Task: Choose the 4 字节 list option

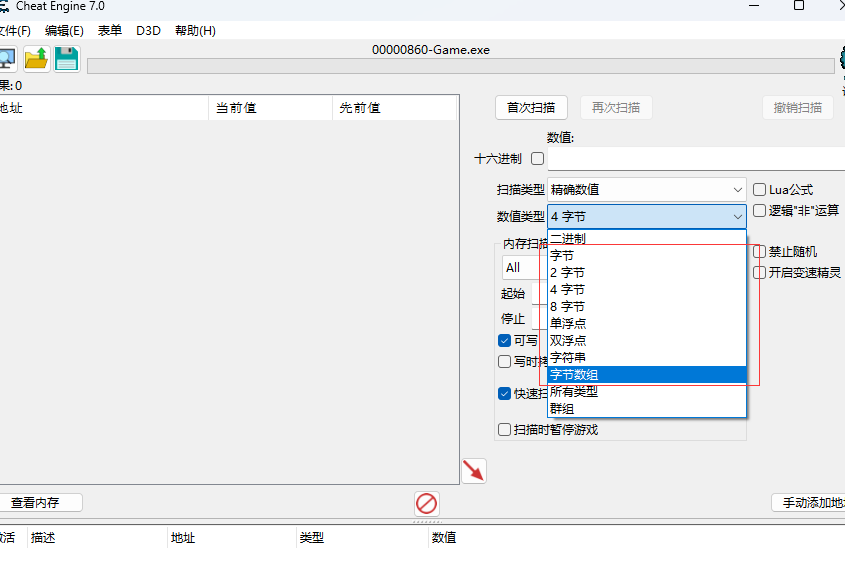Action: (x=647, y=290)
